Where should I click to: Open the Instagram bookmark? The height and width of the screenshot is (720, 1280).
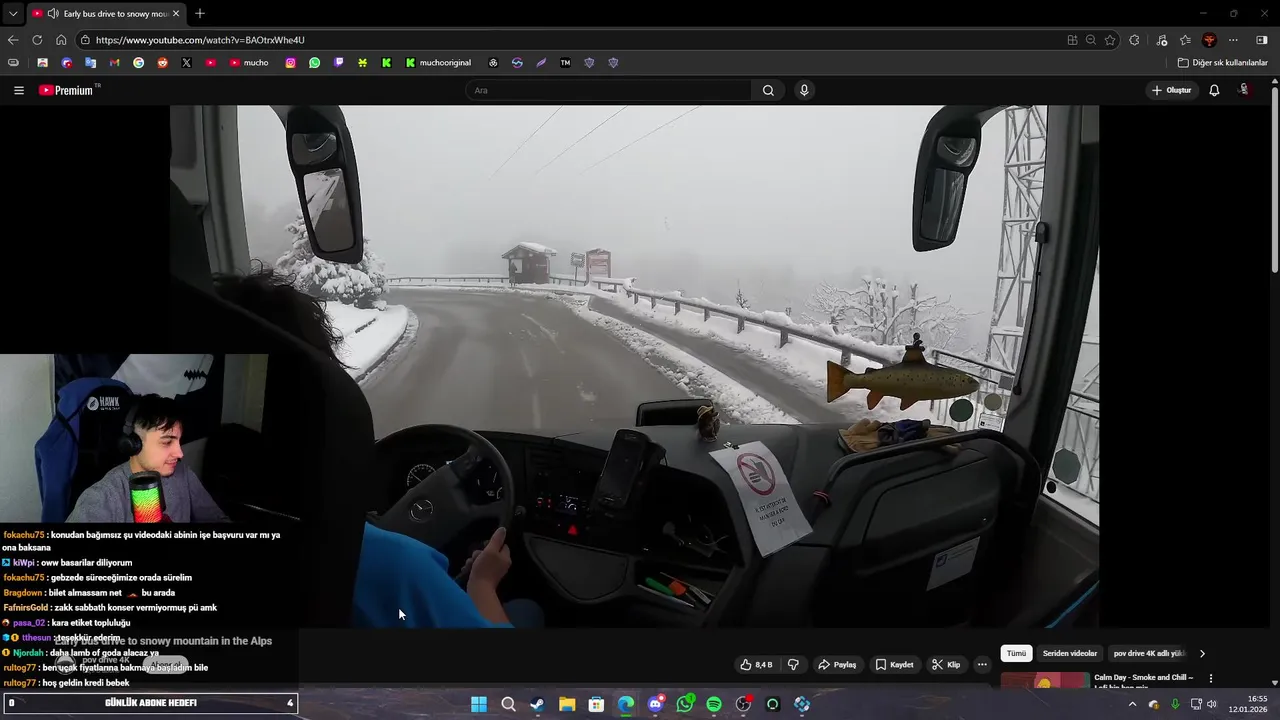291,62
